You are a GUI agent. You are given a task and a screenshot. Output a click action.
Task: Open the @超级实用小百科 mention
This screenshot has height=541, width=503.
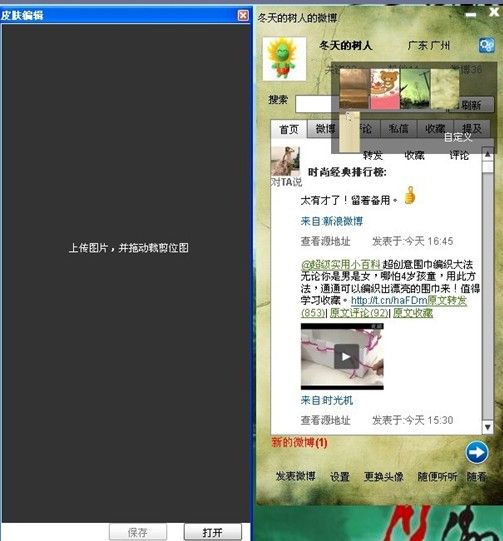(x=341, y=265)
